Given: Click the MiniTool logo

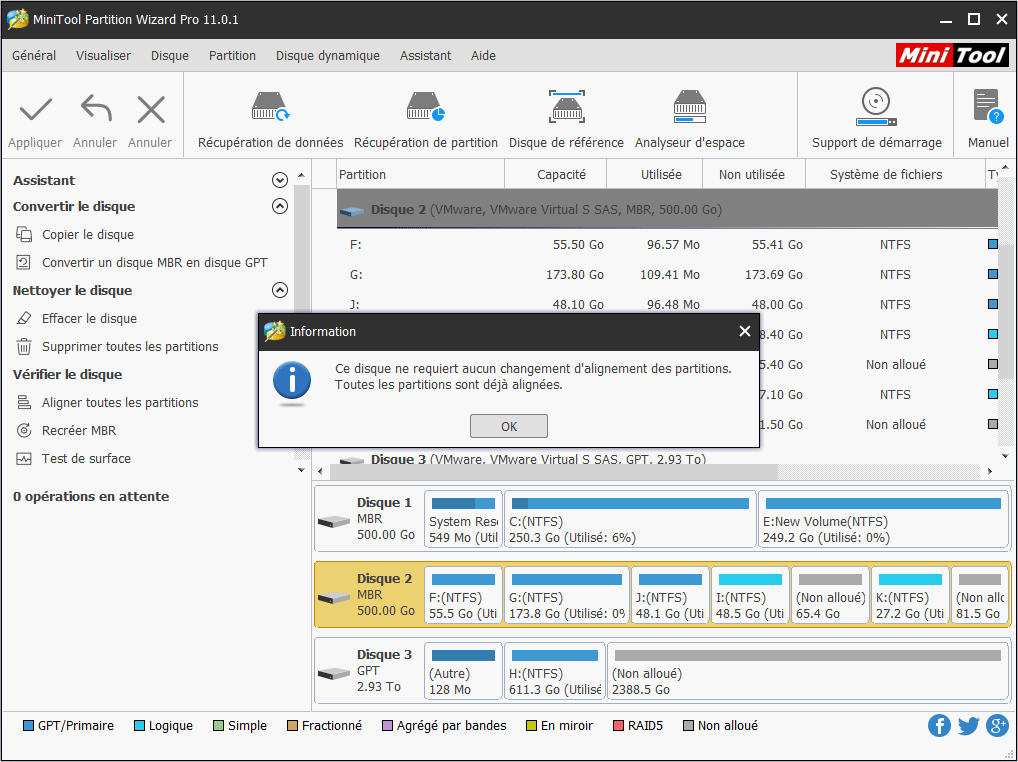Looking at the screenshot, I should (952, 56).
